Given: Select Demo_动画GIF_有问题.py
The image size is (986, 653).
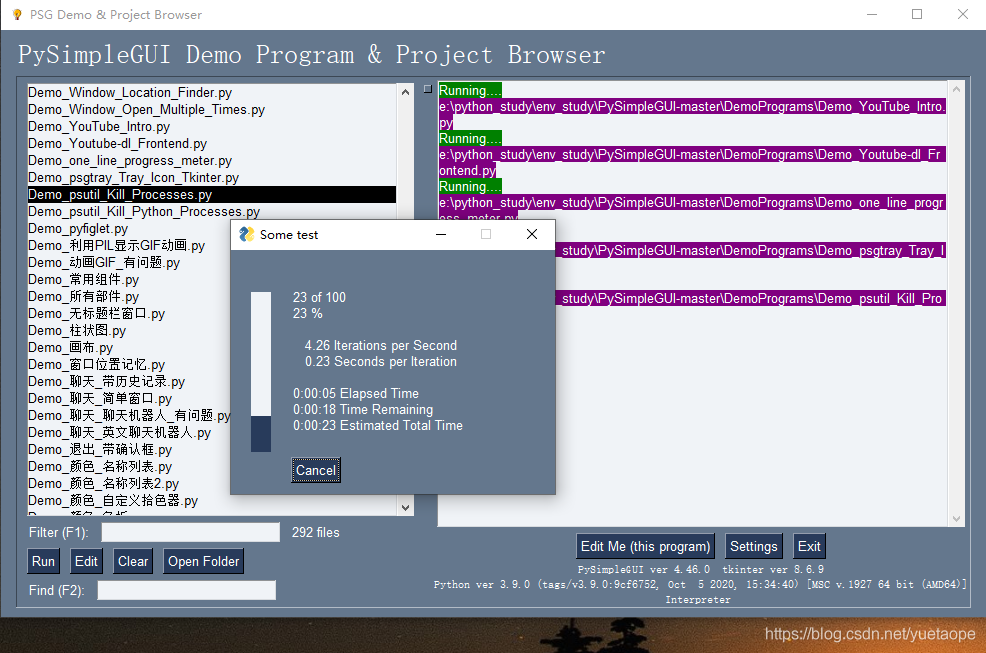Looking at the screenshot, I should (129, 262).
